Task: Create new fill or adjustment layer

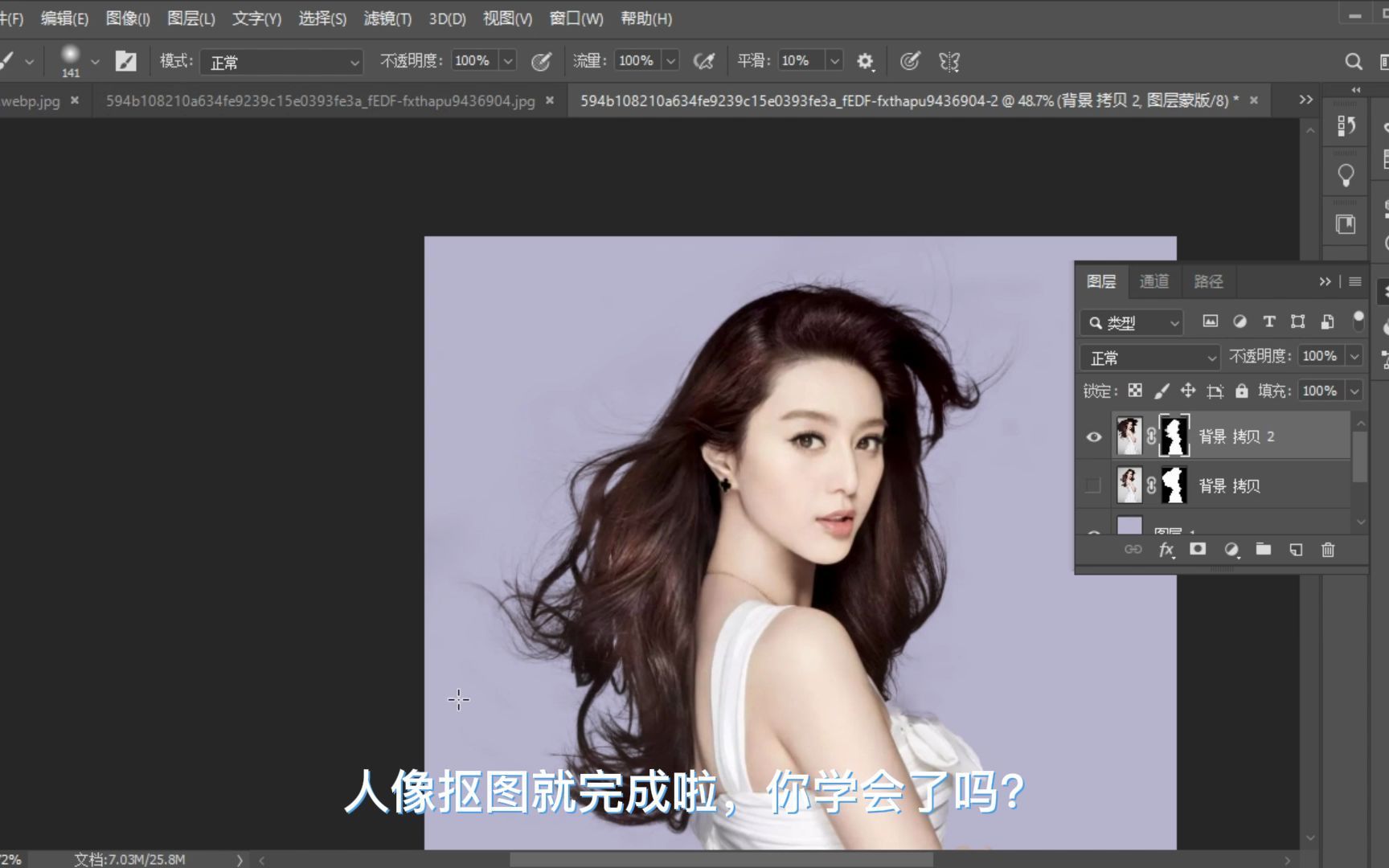Action: [x=1231, y=549]
